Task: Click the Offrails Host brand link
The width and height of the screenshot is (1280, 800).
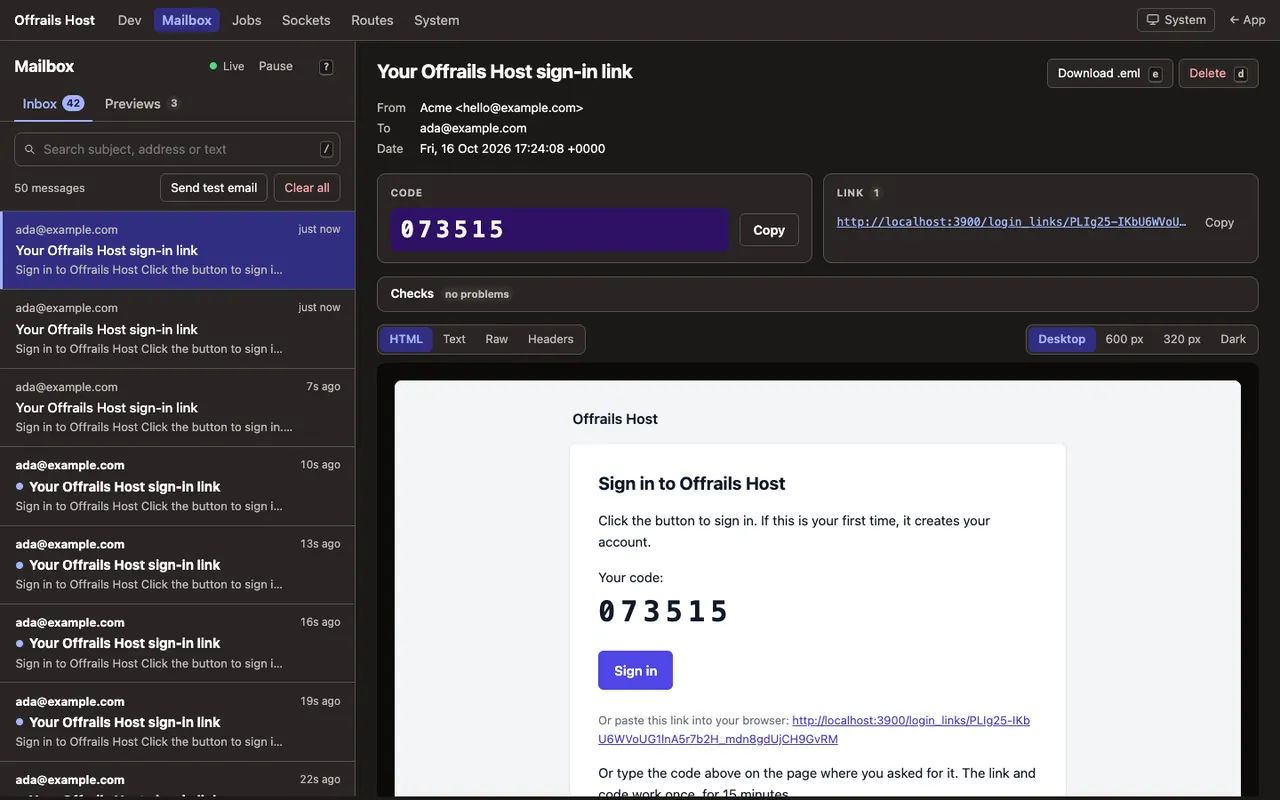Action: pyautogui.click(x=54, y=20)
